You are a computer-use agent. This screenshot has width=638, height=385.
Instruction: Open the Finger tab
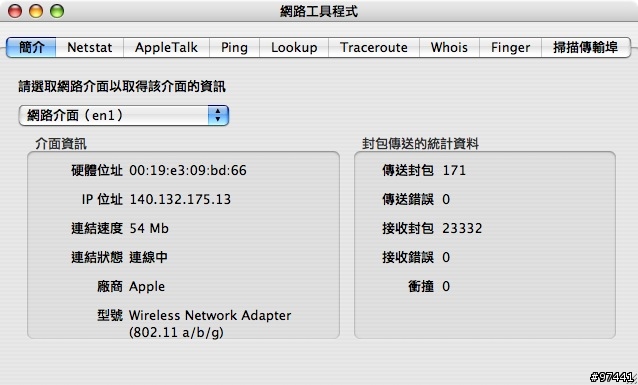tap(511, 48)
